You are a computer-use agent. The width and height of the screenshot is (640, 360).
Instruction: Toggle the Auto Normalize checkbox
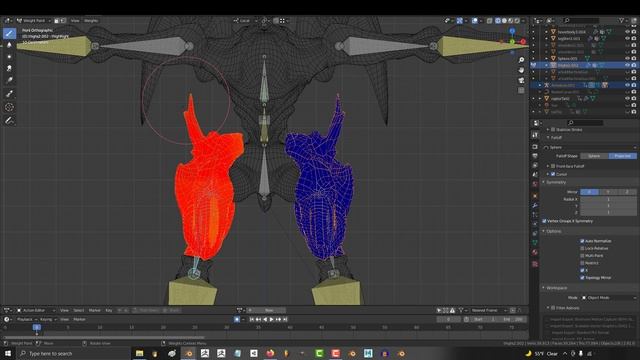[x=582, y=241]
